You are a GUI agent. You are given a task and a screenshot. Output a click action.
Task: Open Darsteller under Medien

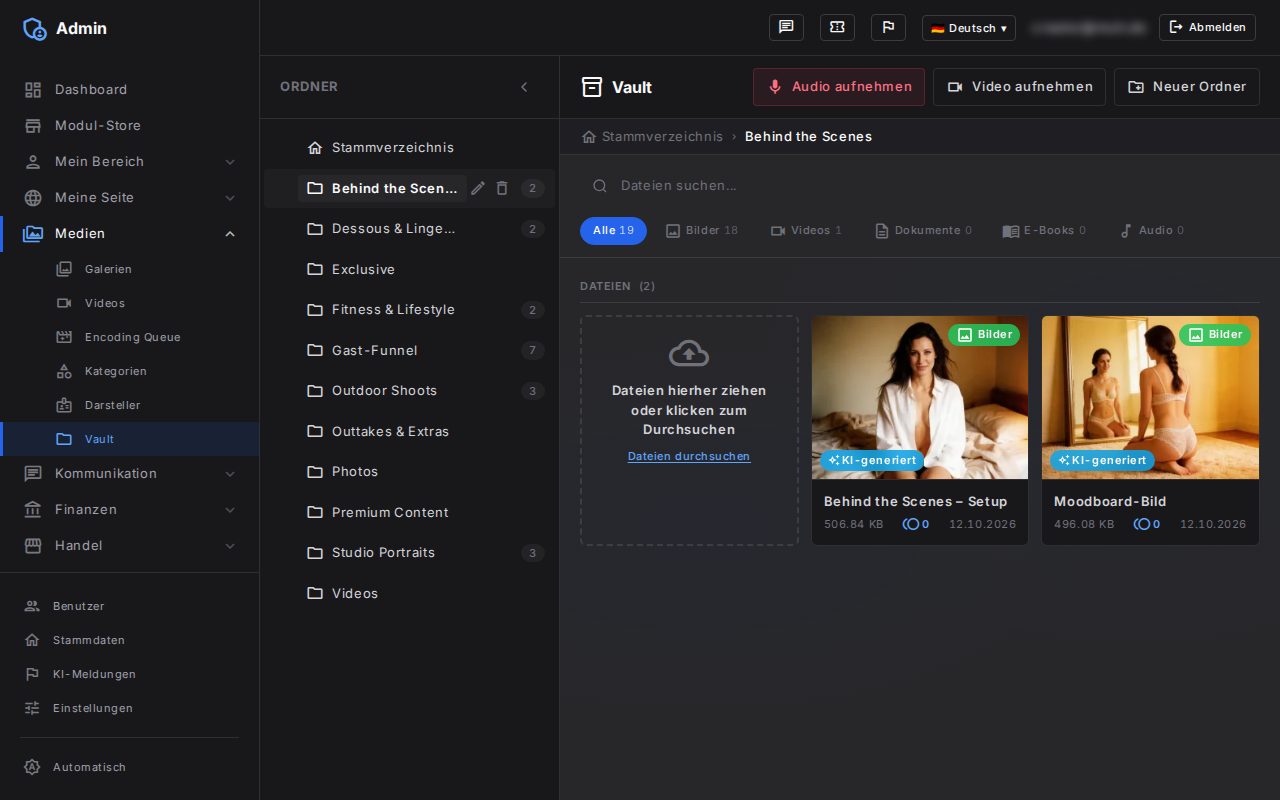pyautogui.click(x=130, y=405)
